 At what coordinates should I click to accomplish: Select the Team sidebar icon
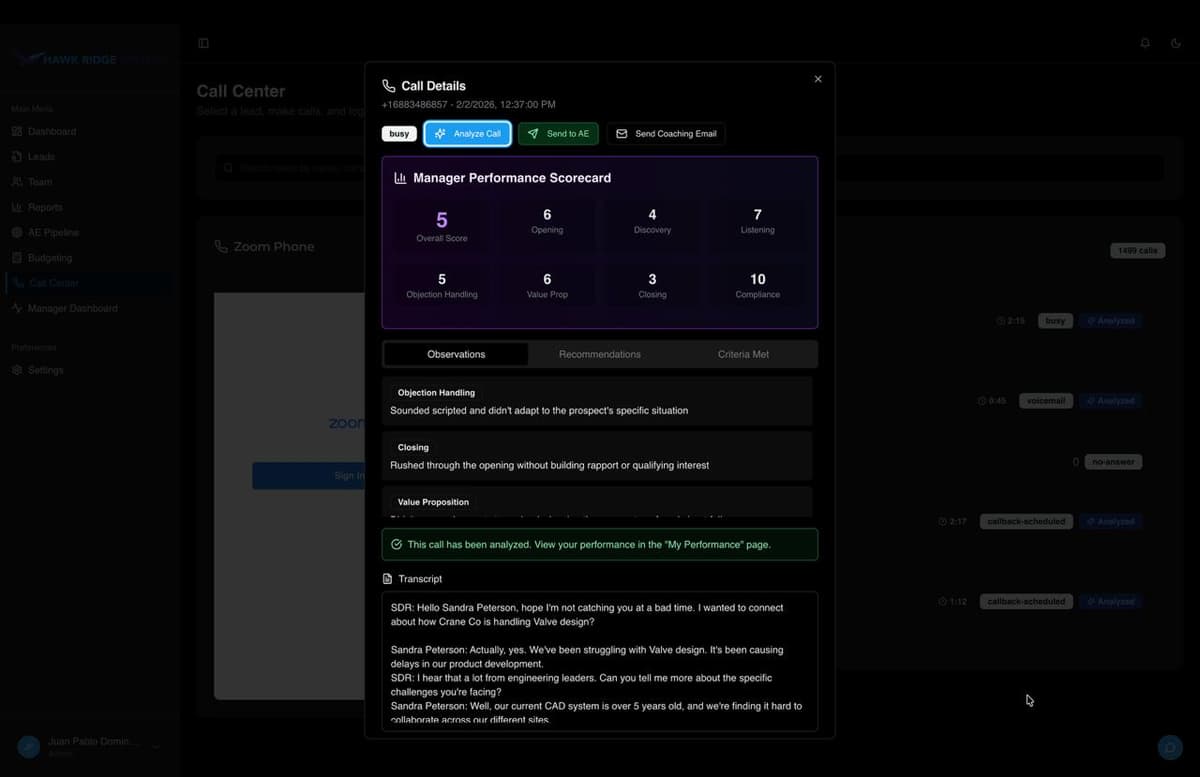click(x=17, y=181)
